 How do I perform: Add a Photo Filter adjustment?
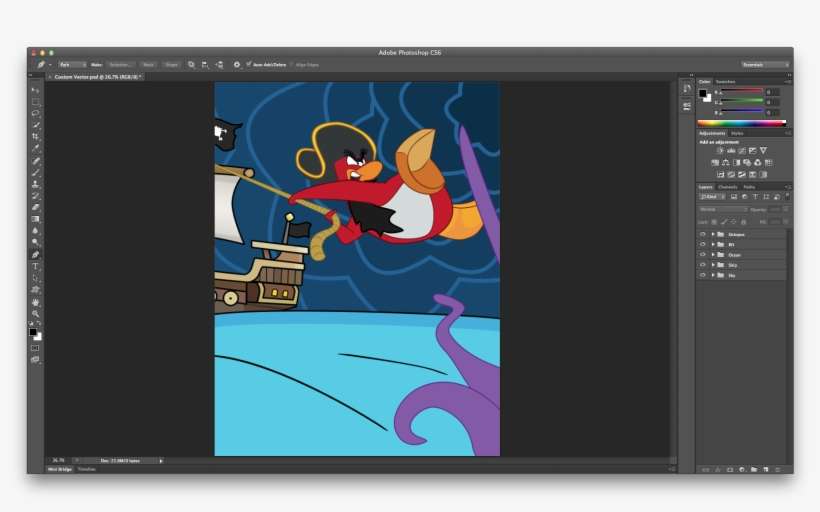[x=747, y=163]
